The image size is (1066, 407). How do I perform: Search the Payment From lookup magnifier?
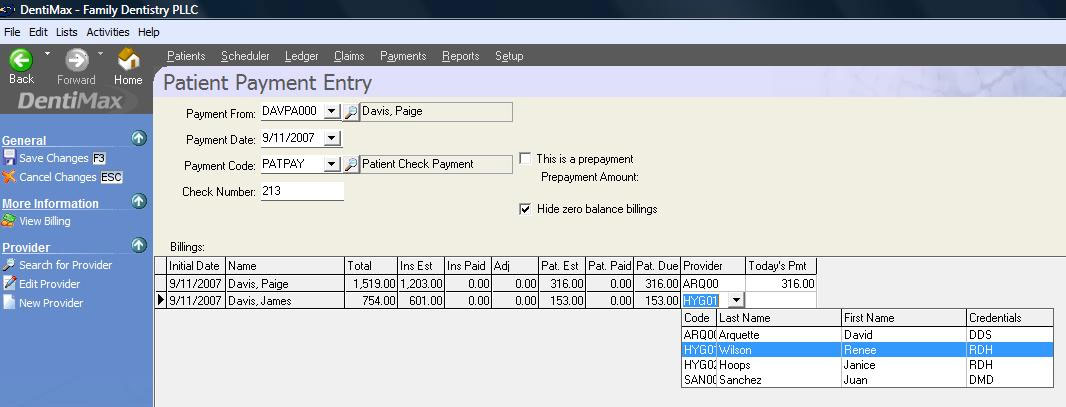(350, 112)
